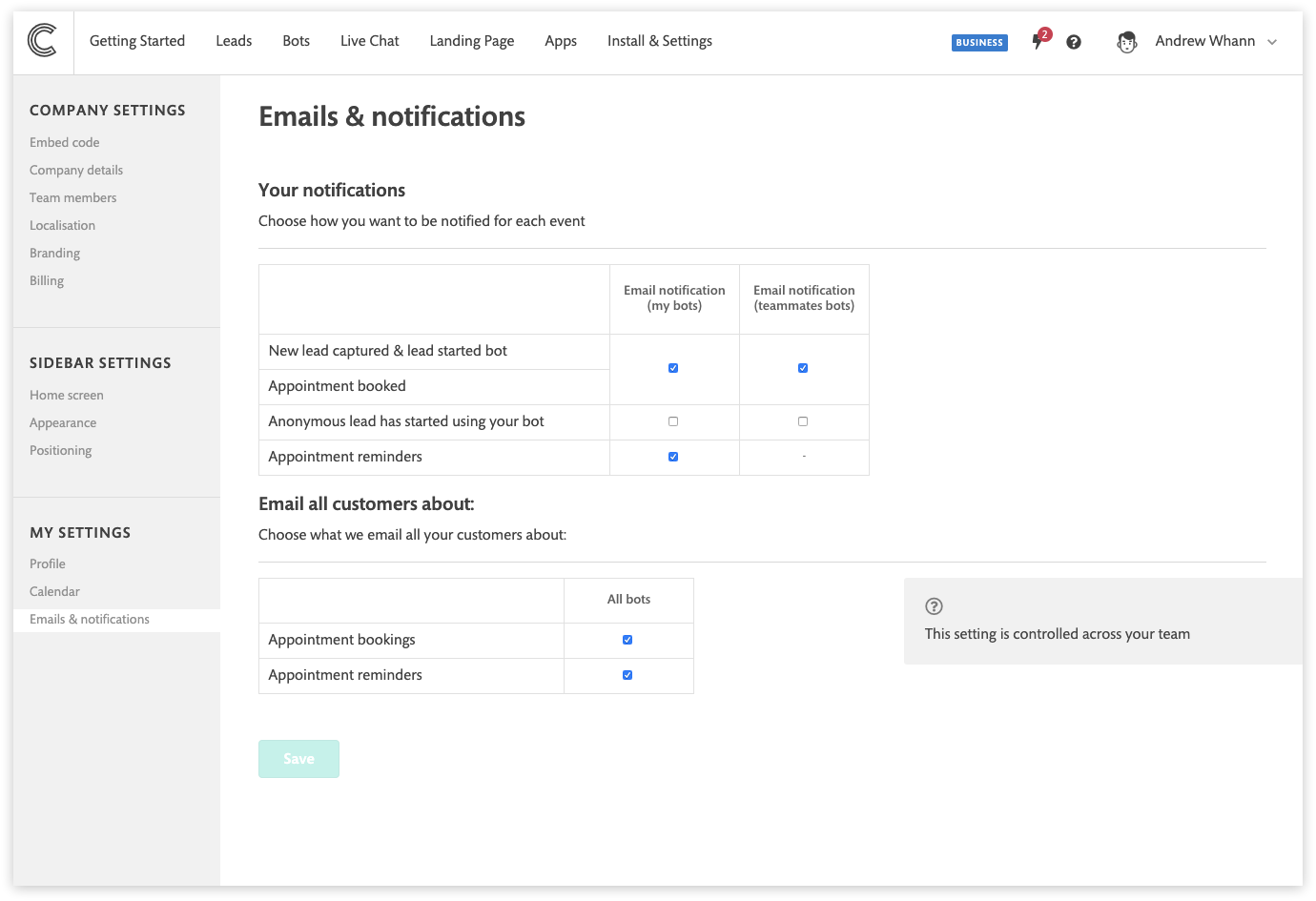Open the lightning bolt notifications icon
Viewport: 1316px width, 901px height.
pyautogui.click(x=1038, y=41)
